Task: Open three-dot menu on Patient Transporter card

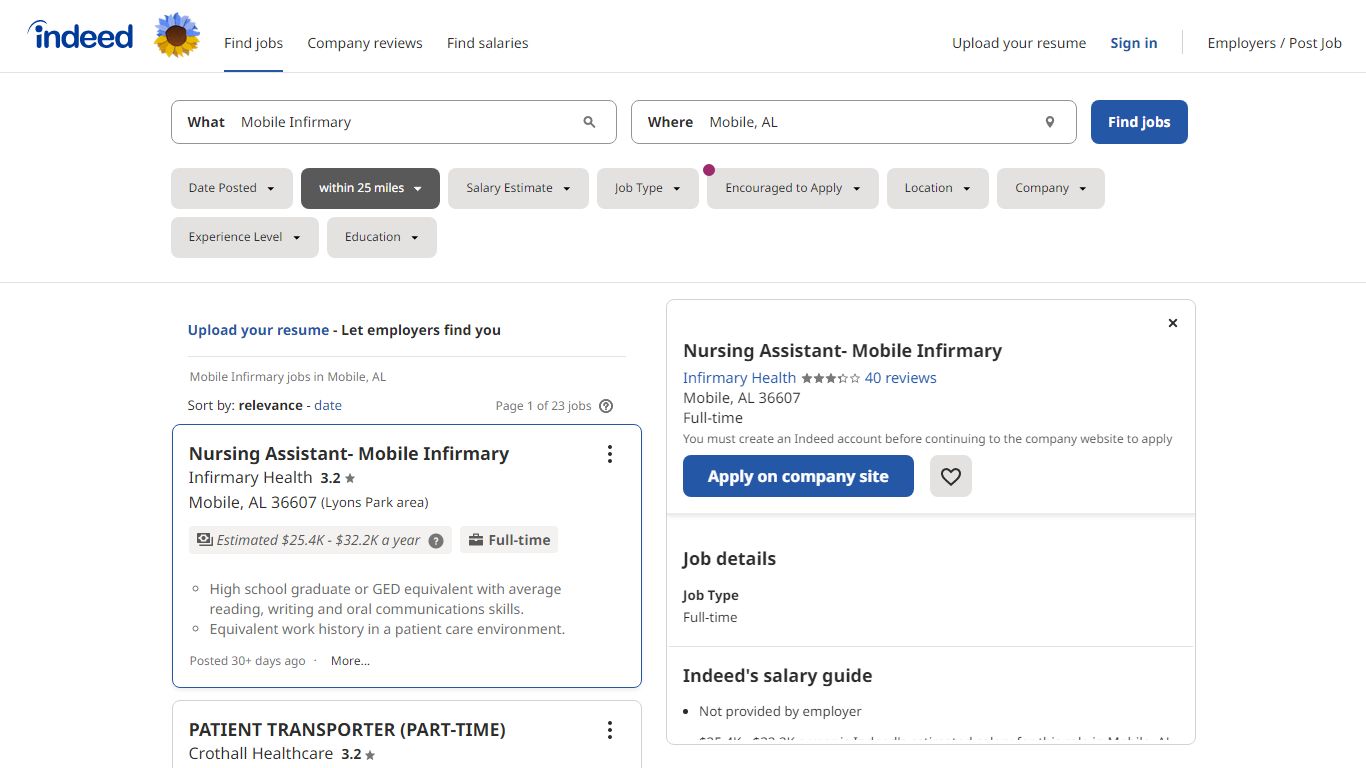Action: click(609, 730)
